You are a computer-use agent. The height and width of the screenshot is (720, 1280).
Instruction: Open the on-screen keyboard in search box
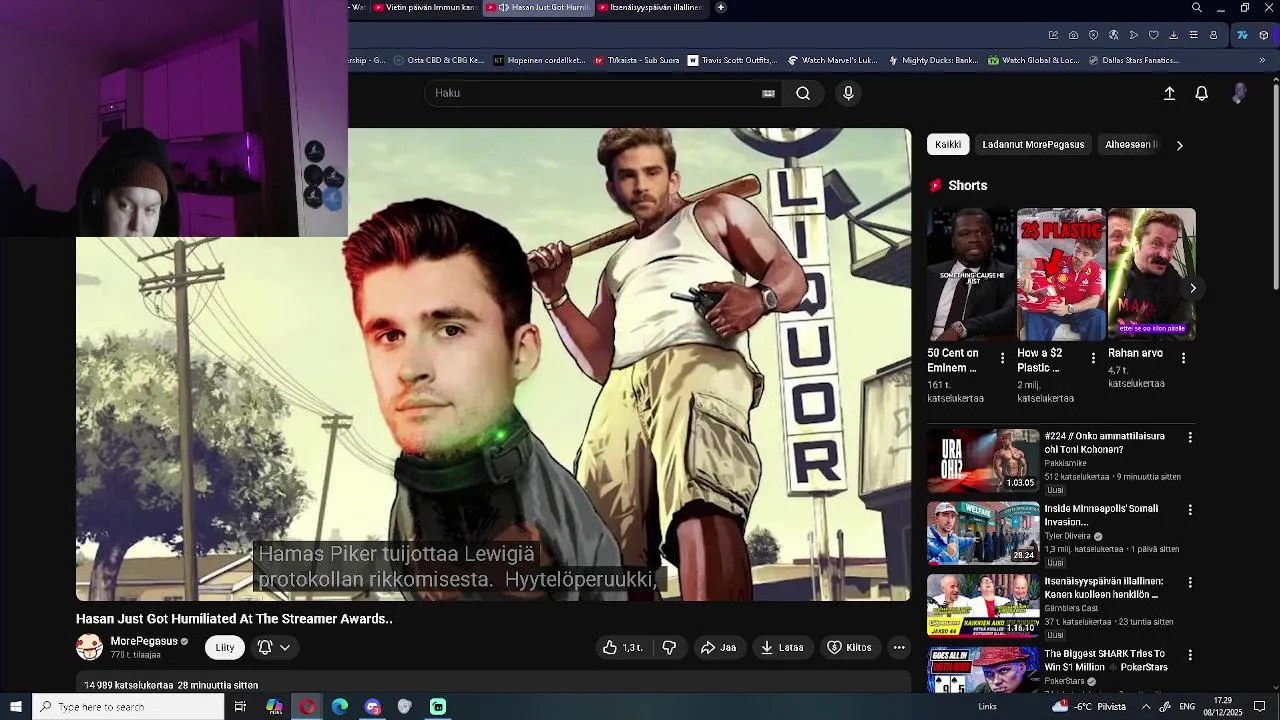pyautogui.click(x=768, y=93)
